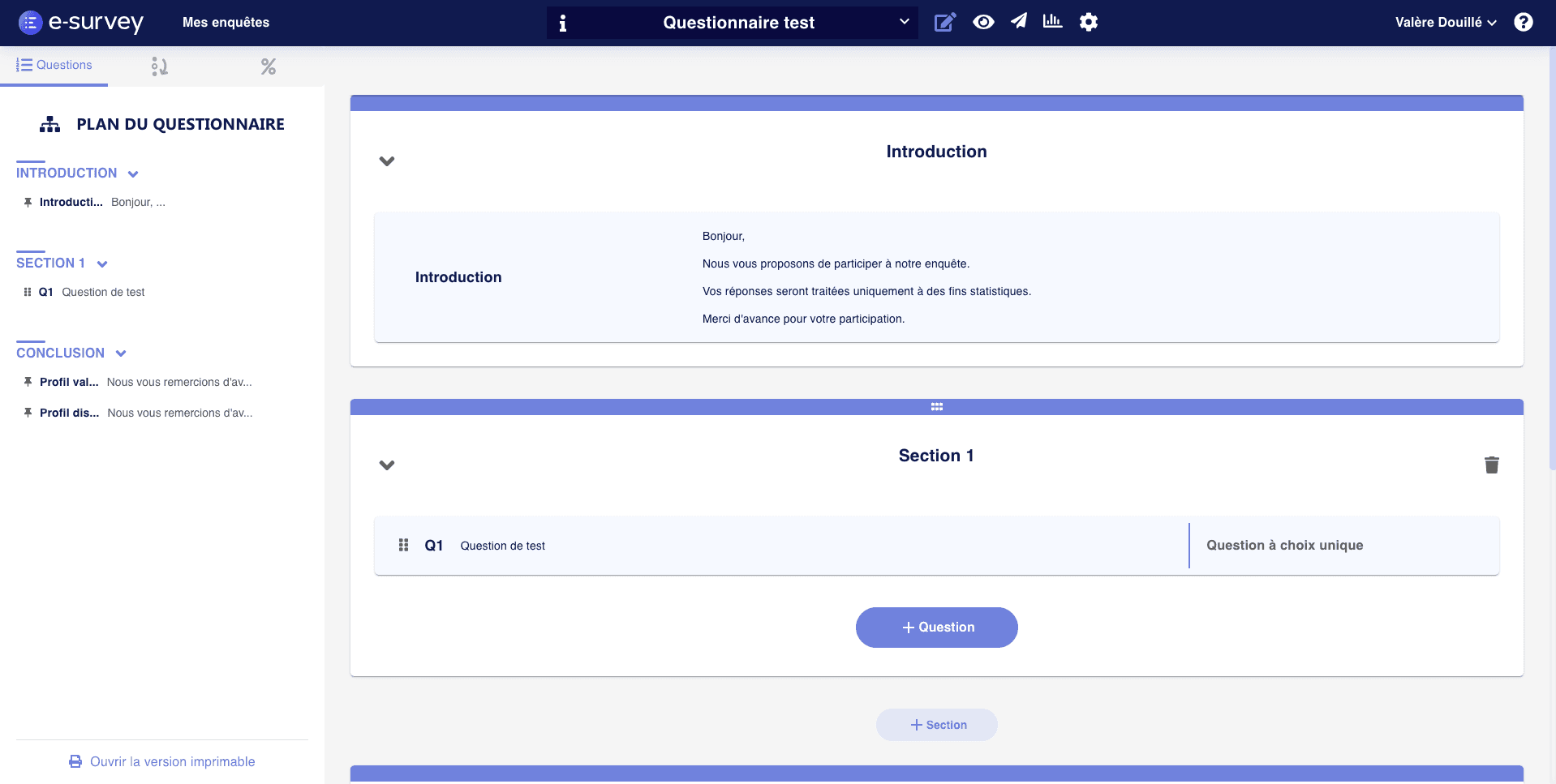The height and width of the screenshot is (784, 1556).
Task: Open settings with the gear icon
Action: point(1088,22)
